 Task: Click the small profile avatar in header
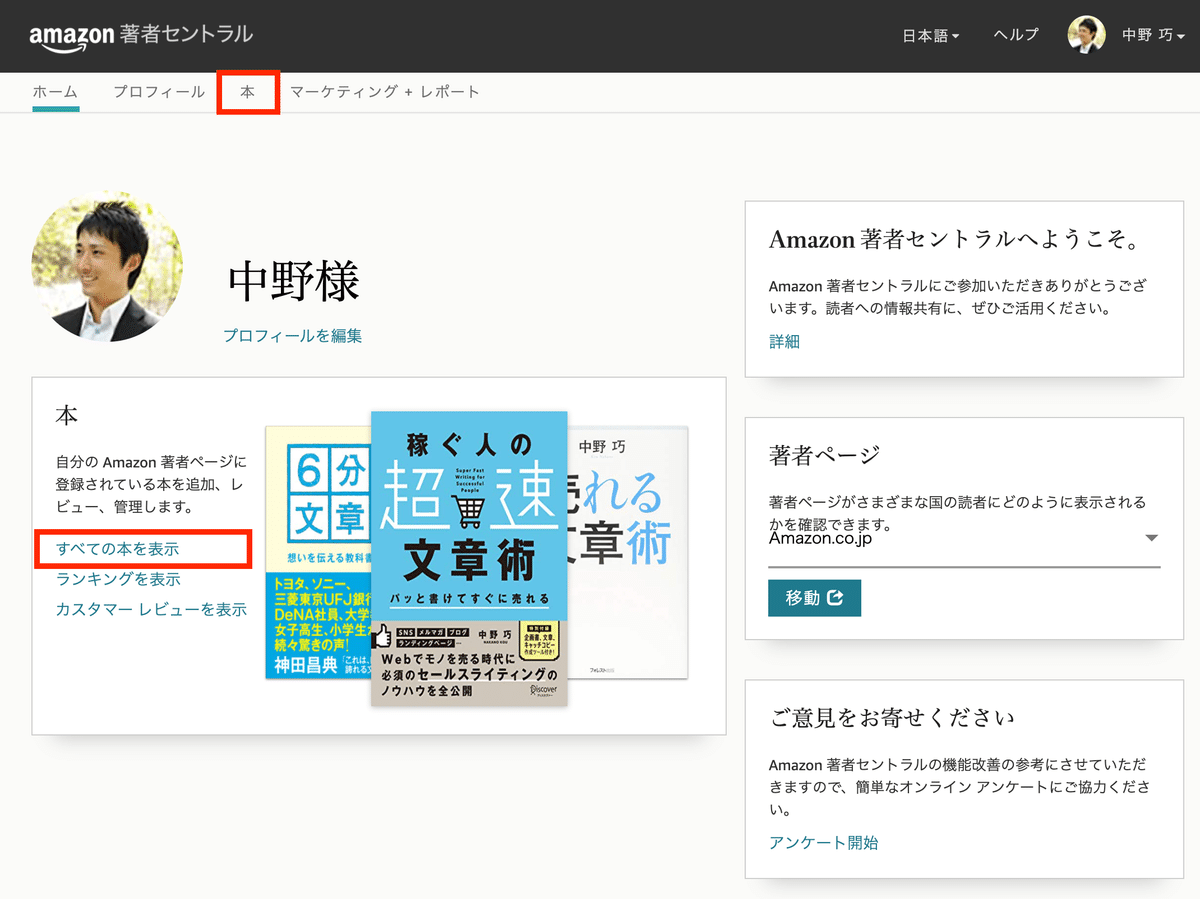pyautogui.click(x=1087, y=35)
